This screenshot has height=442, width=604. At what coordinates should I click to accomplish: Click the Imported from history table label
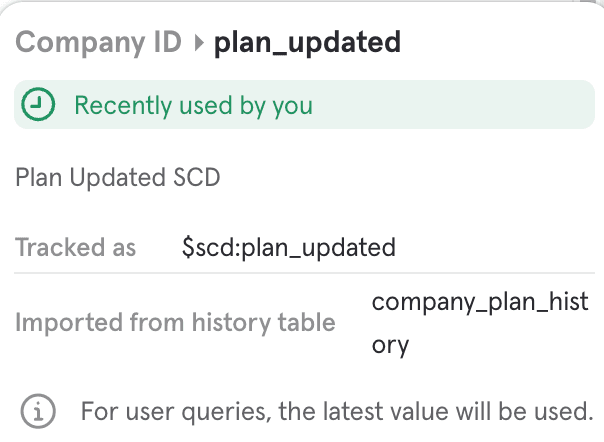click(175, 322)
